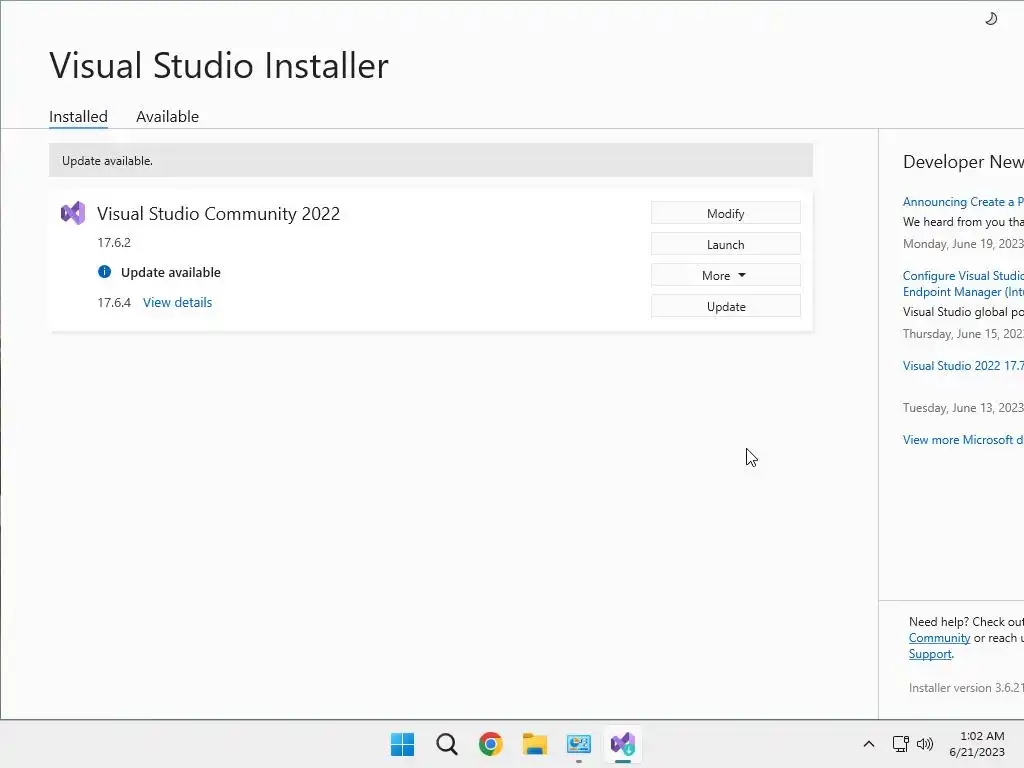Viewport: 1024px width, 768px height.
Task: Select the Visual Studio Installer taskbar icon
Action: [623, 744]
